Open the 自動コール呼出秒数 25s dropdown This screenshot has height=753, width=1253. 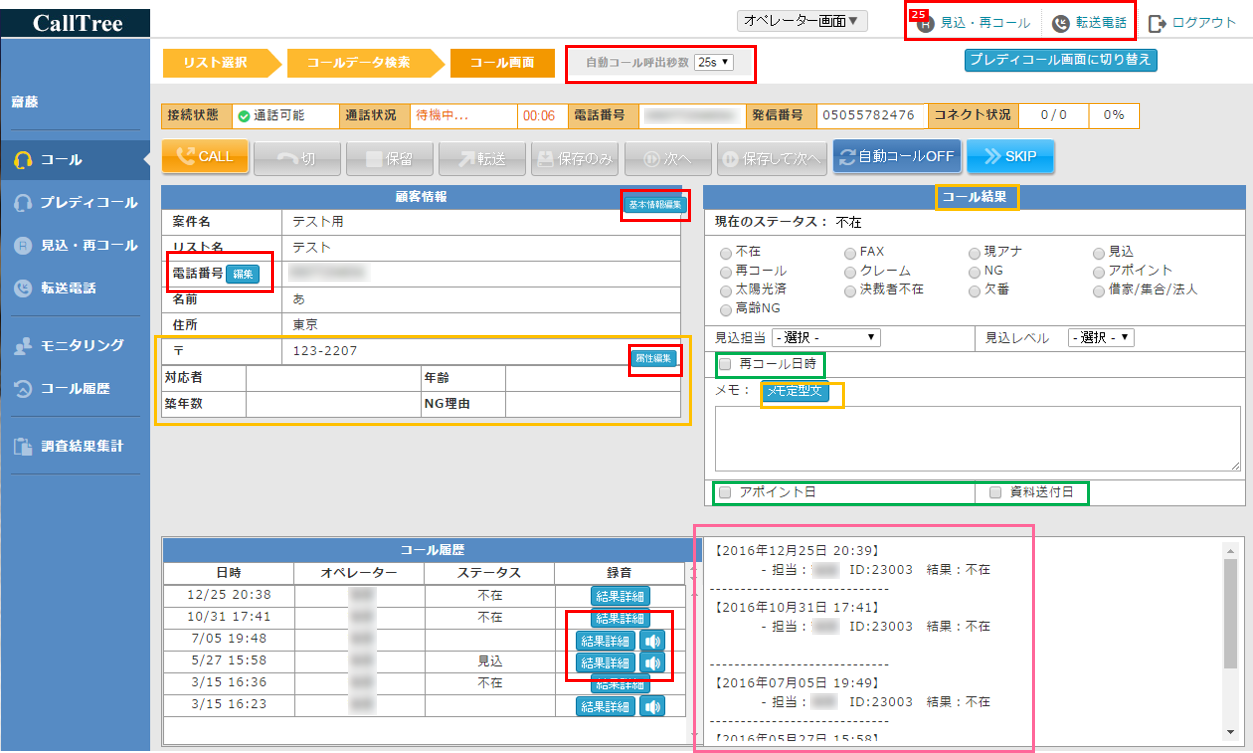(715, 62)
